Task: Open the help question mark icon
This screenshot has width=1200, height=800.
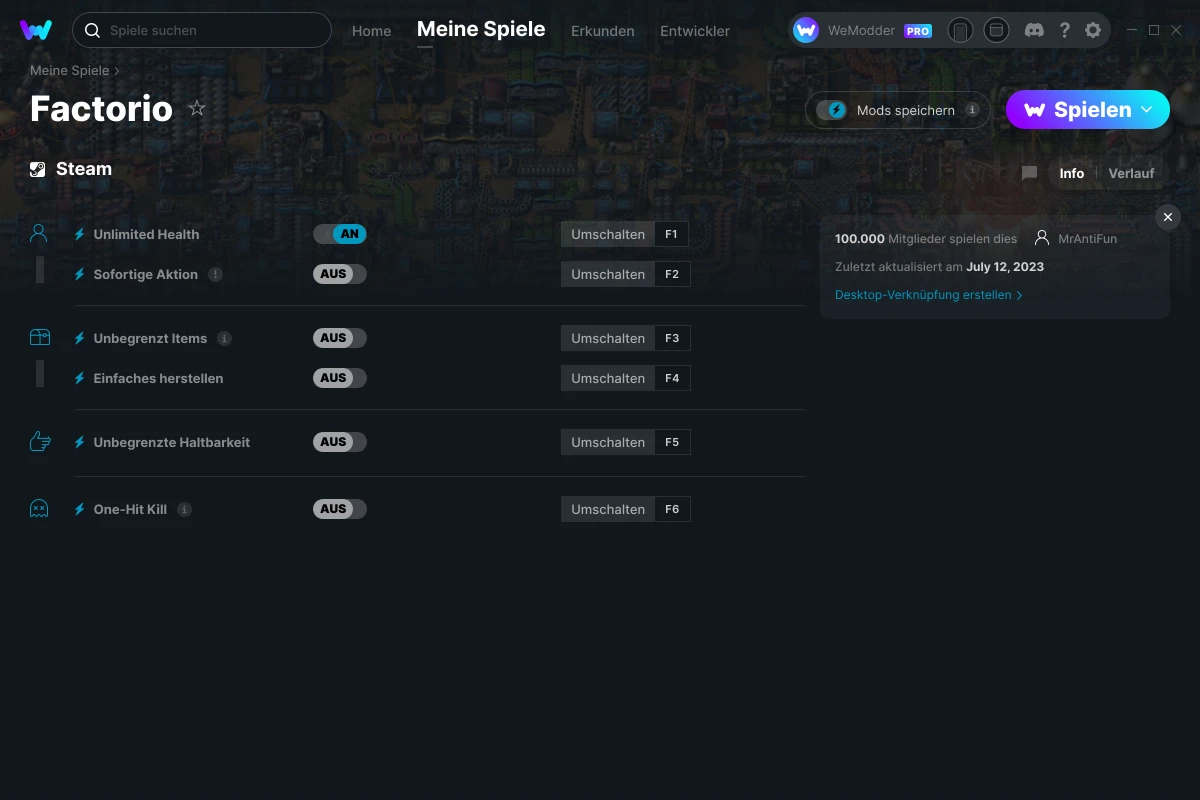Action: pos(1065,30)
